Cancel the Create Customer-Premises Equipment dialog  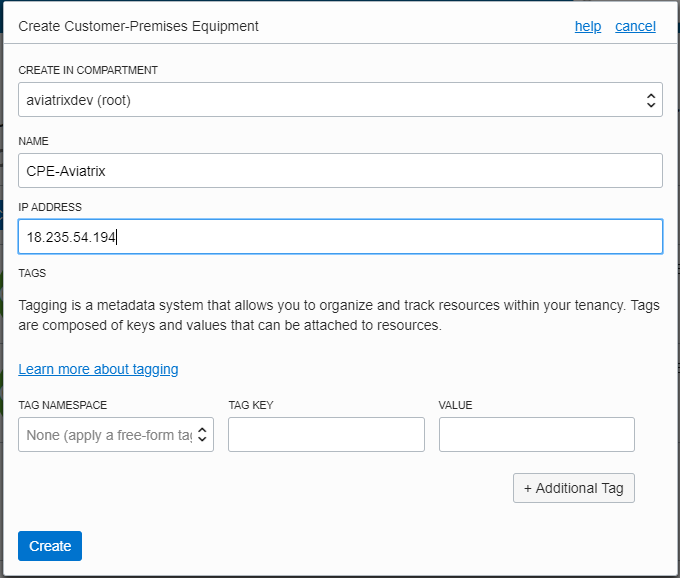[635, 26]
